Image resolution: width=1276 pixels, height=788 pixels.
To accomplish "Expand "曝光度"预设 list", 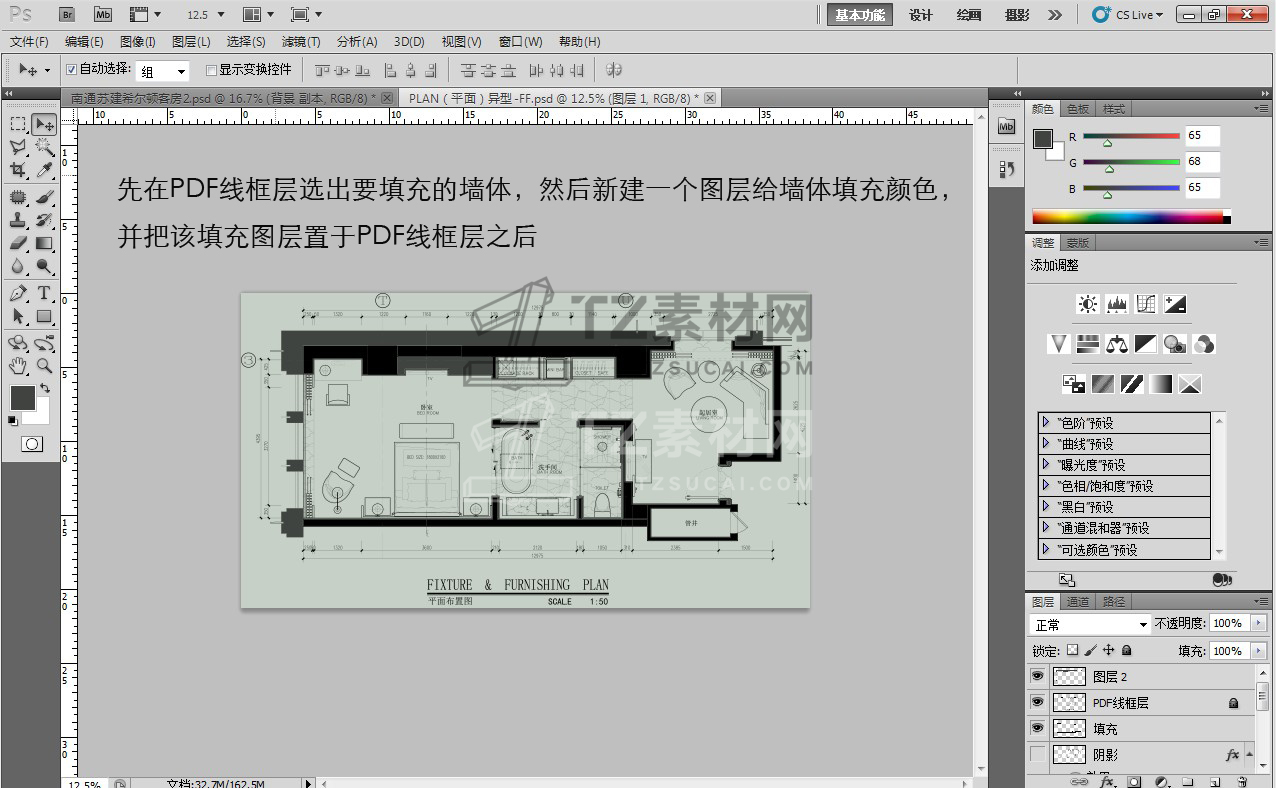I will [x=1046, y=464].
